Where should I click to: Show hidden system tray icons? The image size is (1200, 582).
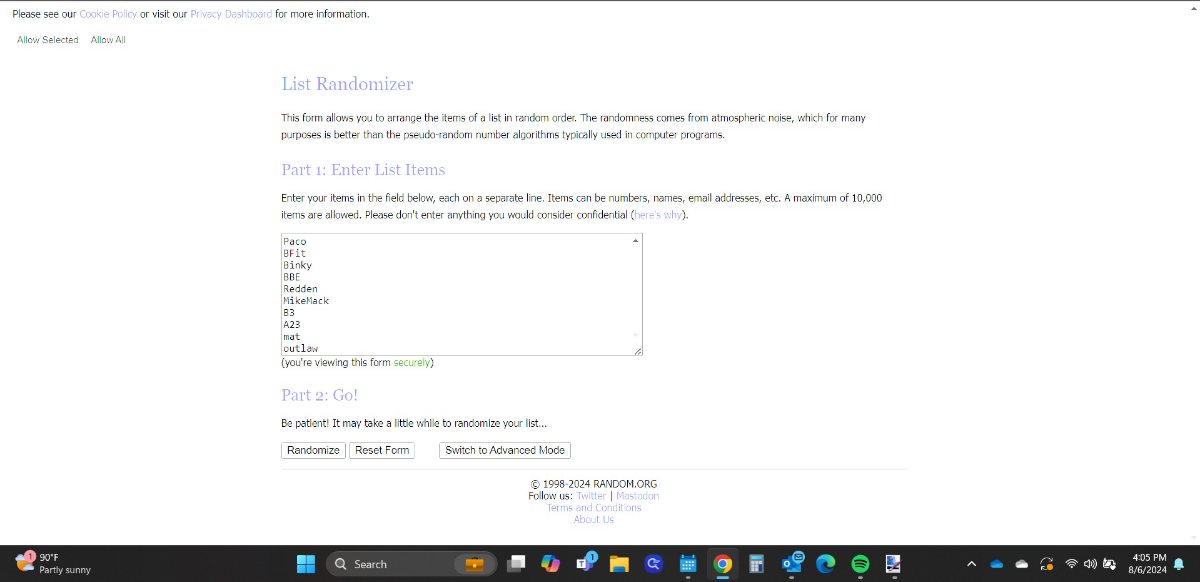point(970,564)
